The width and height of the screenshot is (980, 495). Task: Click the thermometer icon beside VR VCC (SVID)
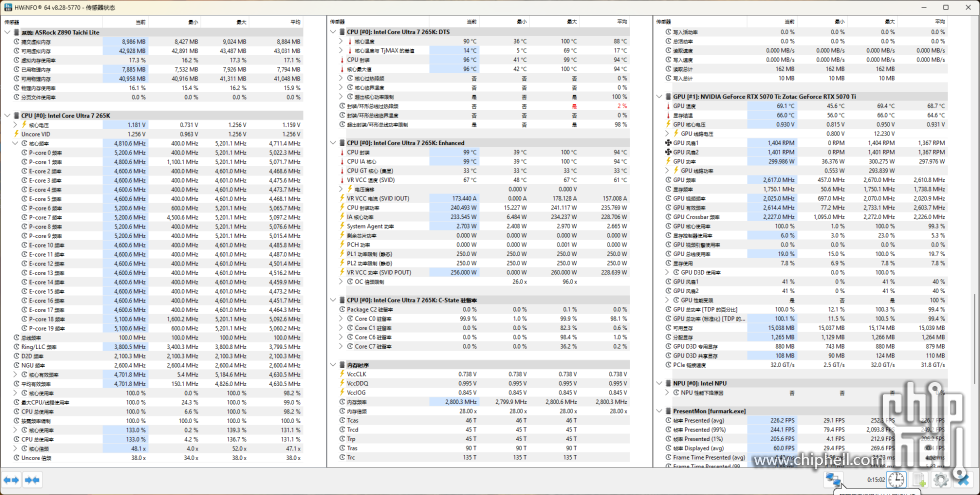pos(342,180)
